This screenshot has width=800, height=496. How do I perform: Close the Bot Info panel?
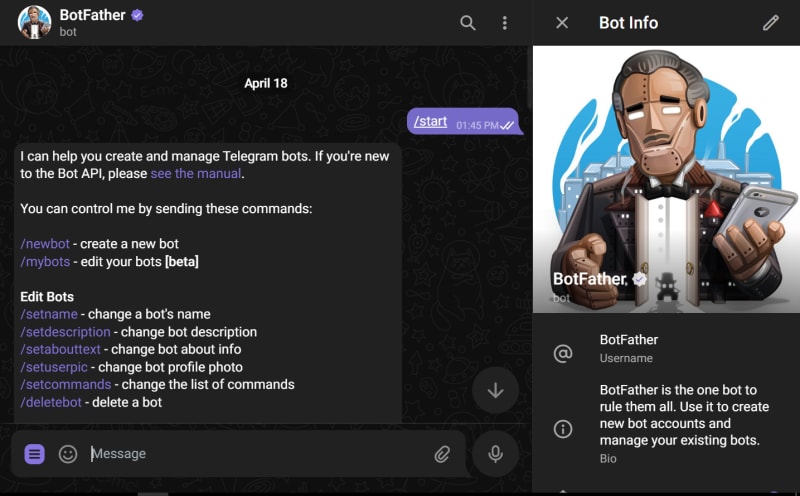click(x=562, y=23)
